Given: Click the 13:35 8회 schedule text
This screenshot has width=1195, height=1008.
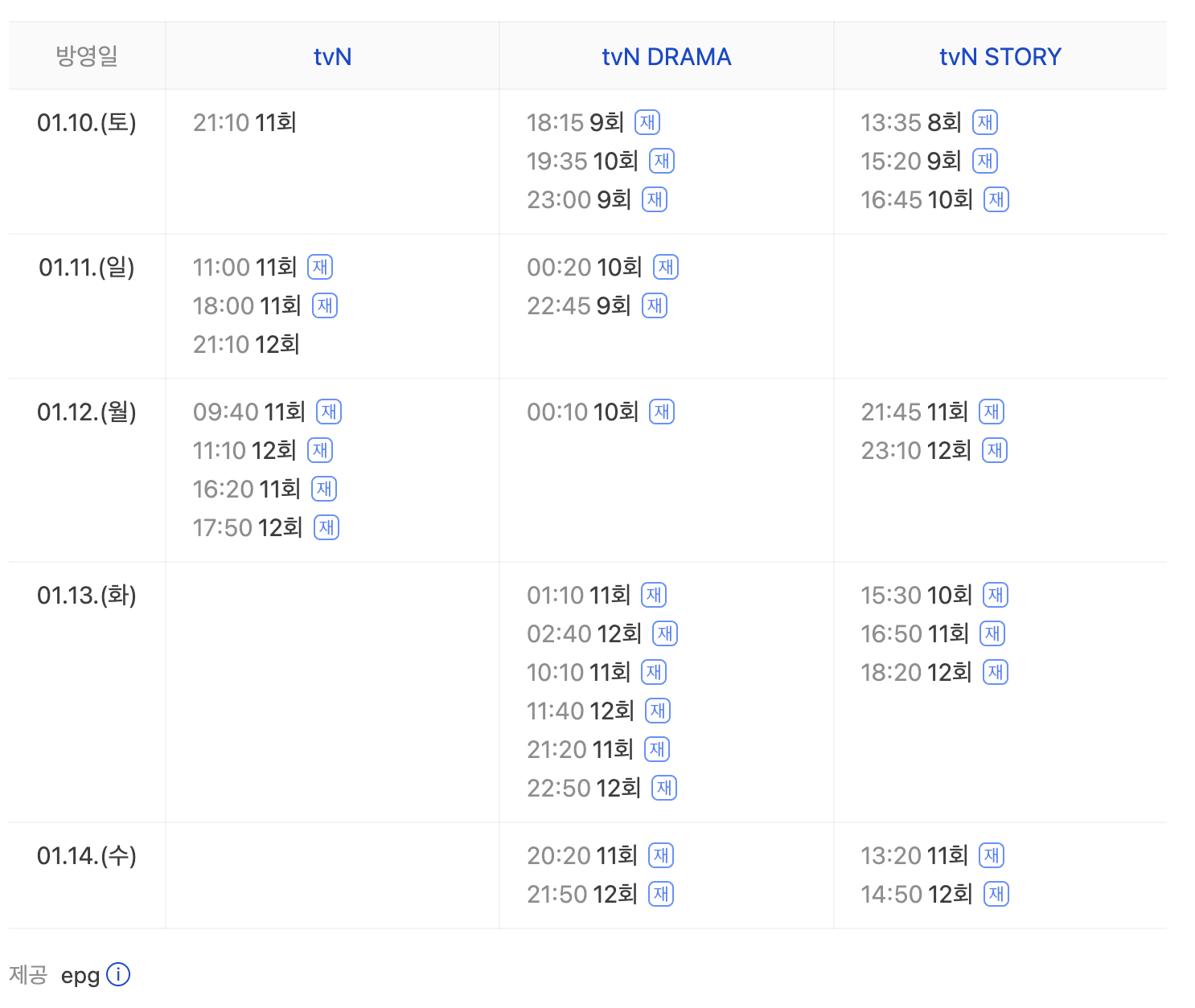Looking at the screenshot, I should coord(911,122).
